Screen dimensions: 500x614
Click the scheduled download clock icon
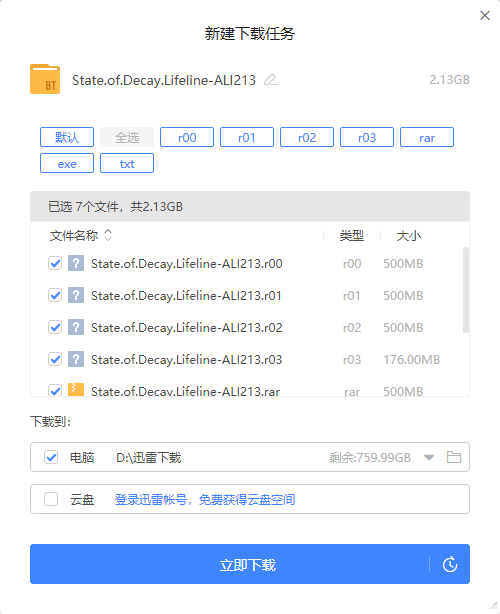coord(450,564)
